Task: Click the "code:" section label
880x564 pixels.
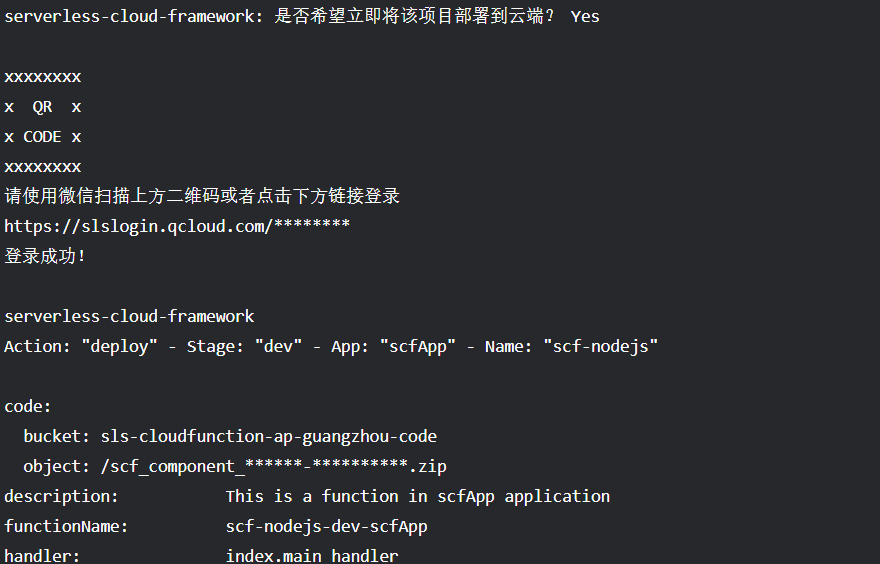Action: point(27,406)
